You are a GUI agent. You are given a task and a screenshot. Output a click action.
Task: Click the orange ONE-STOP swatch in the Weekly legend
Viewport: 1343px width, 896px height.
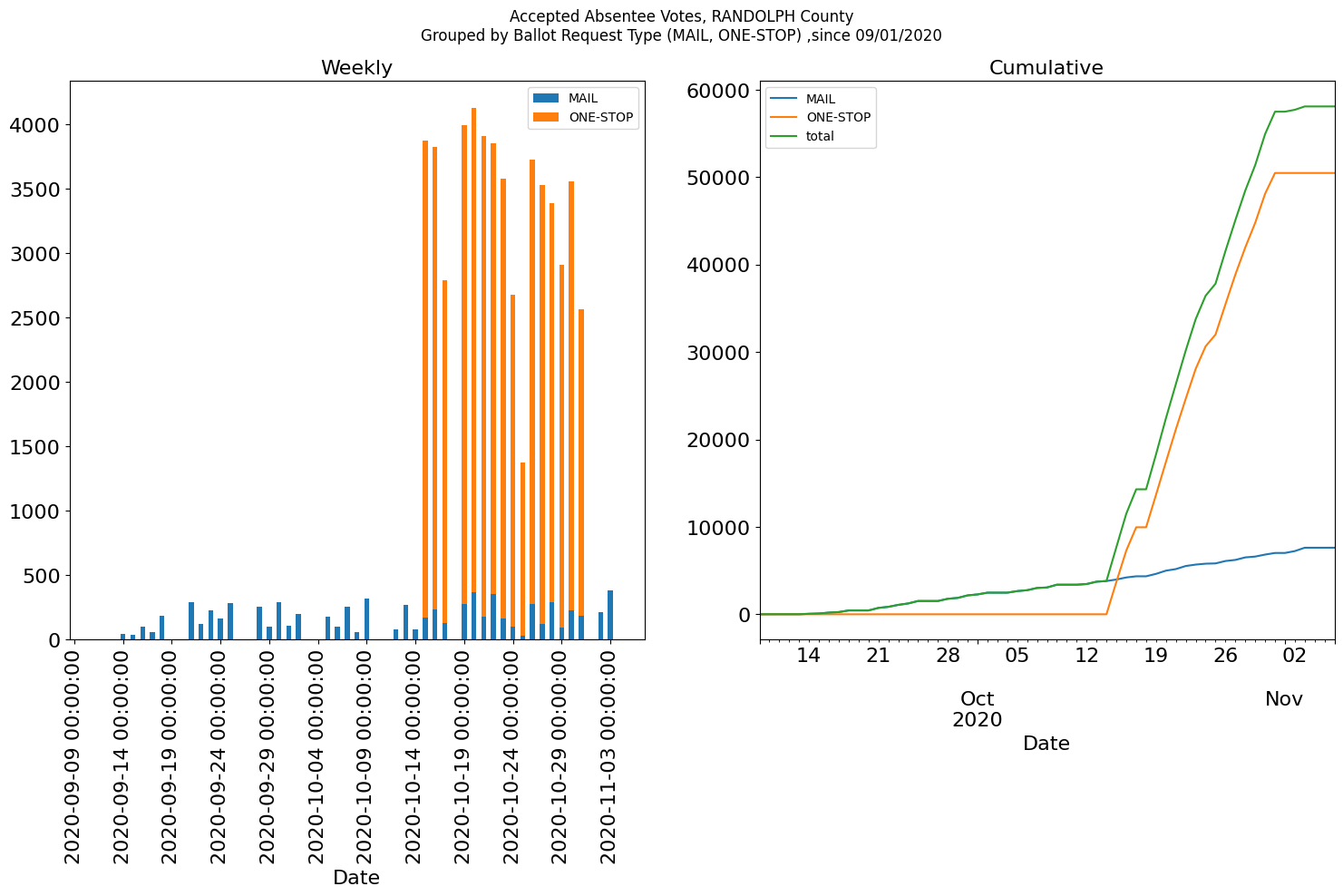546,117
